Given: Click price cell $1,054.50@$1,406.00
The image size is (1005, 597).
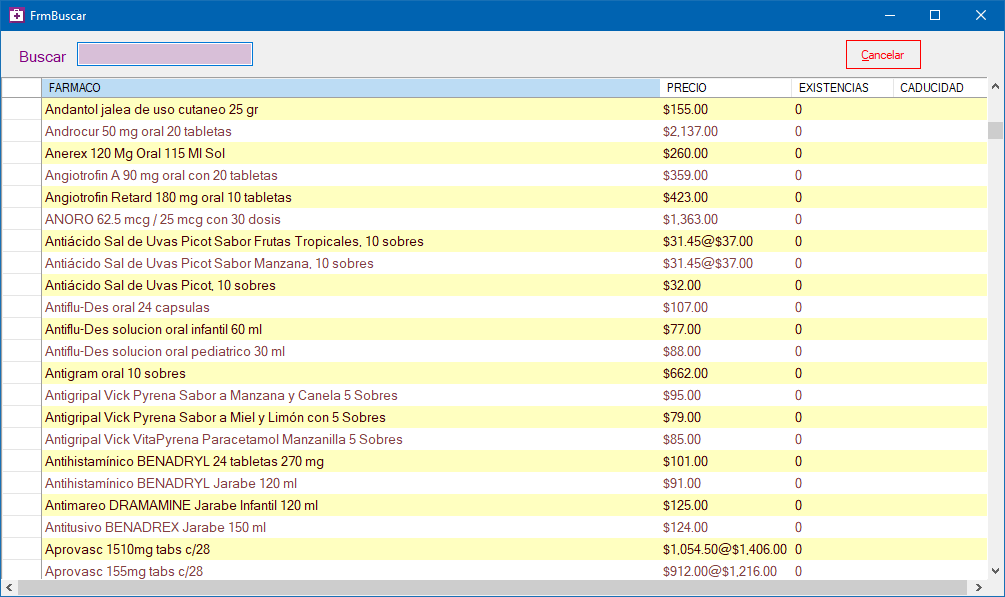Looking at the screenshot, I should click(x=726, y=550).
